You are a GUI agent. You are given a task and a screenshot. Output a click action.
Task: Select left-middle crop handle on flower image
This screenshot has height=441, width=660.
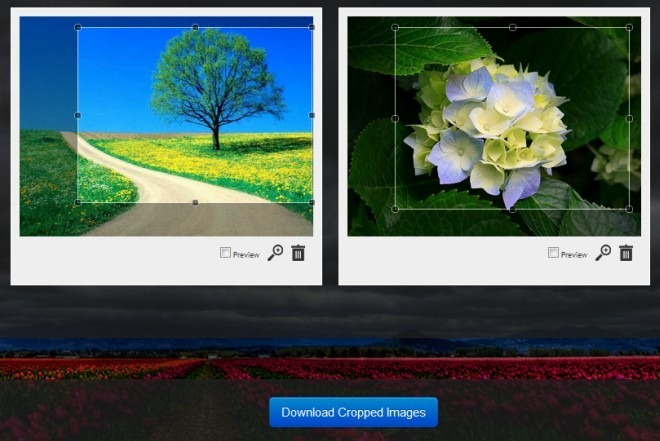pos(395,119)
